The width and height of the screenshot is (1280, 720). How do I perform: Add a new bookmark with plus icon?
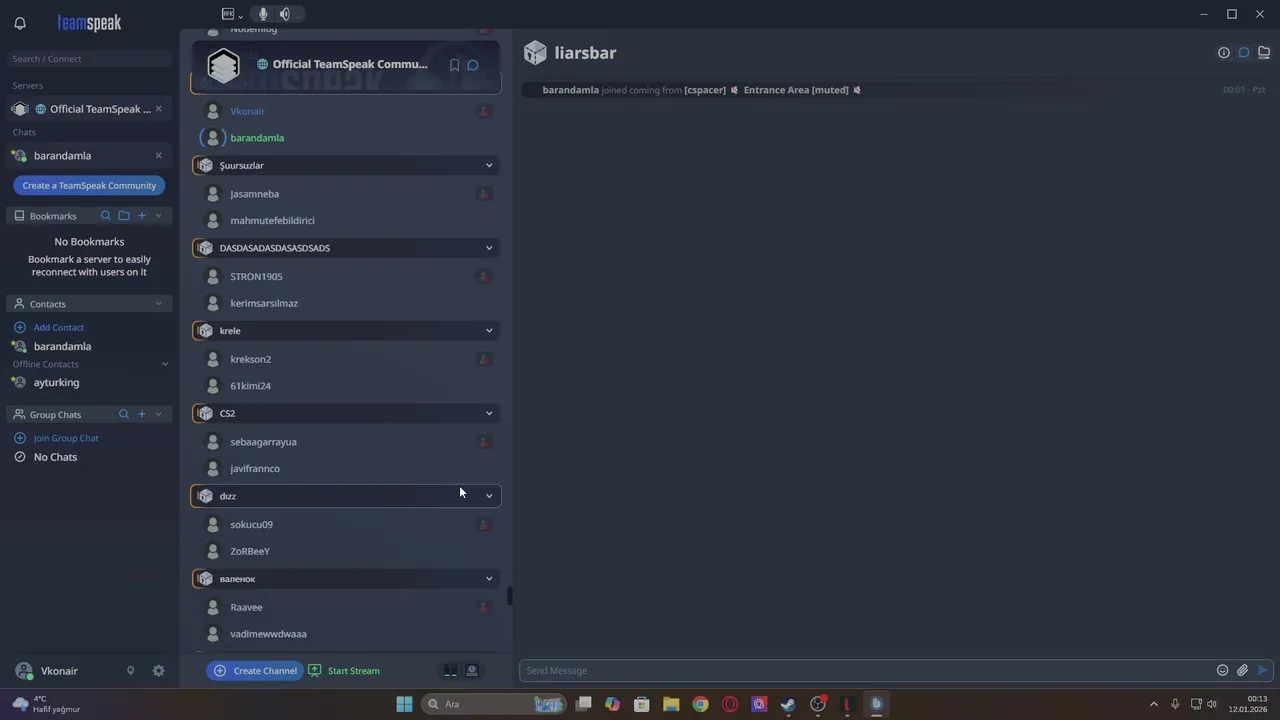(x=142, y=216)
